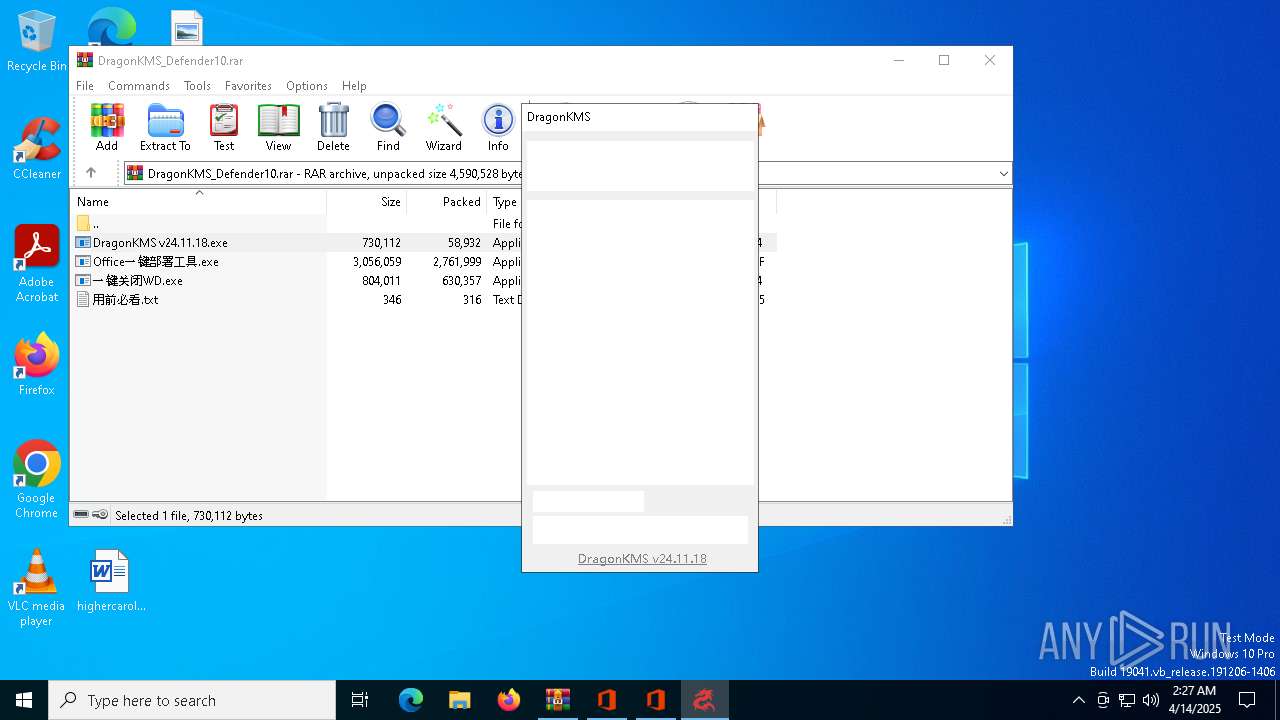Open the File menu
Screen dimensions: 1280x720
[85, 86]
